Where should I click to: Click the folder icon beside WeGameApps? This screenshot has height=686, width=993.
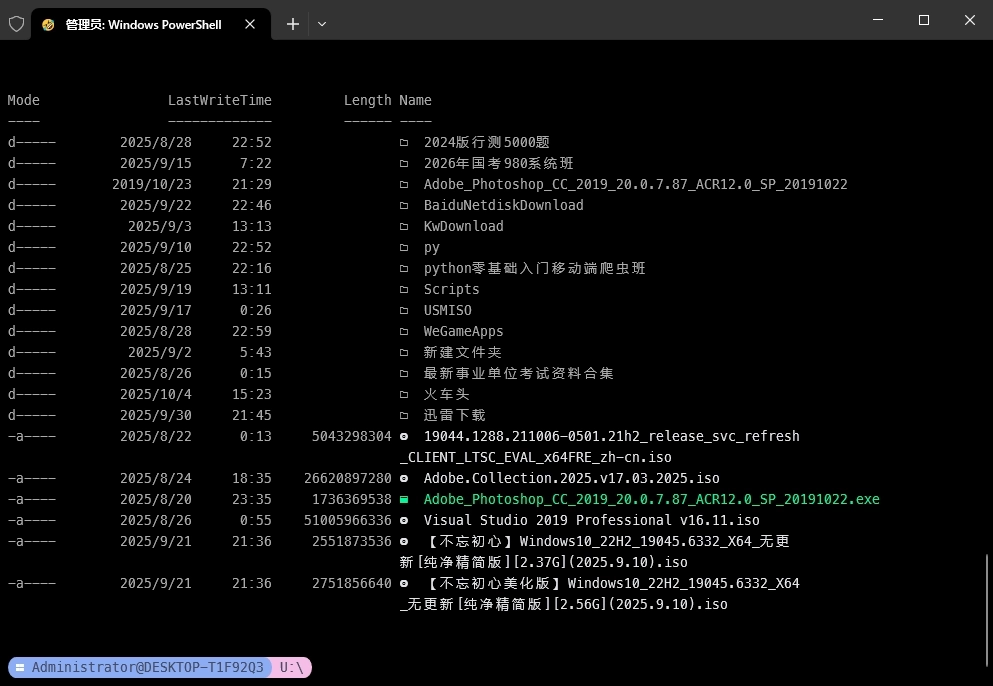click(x=404, y=331)
